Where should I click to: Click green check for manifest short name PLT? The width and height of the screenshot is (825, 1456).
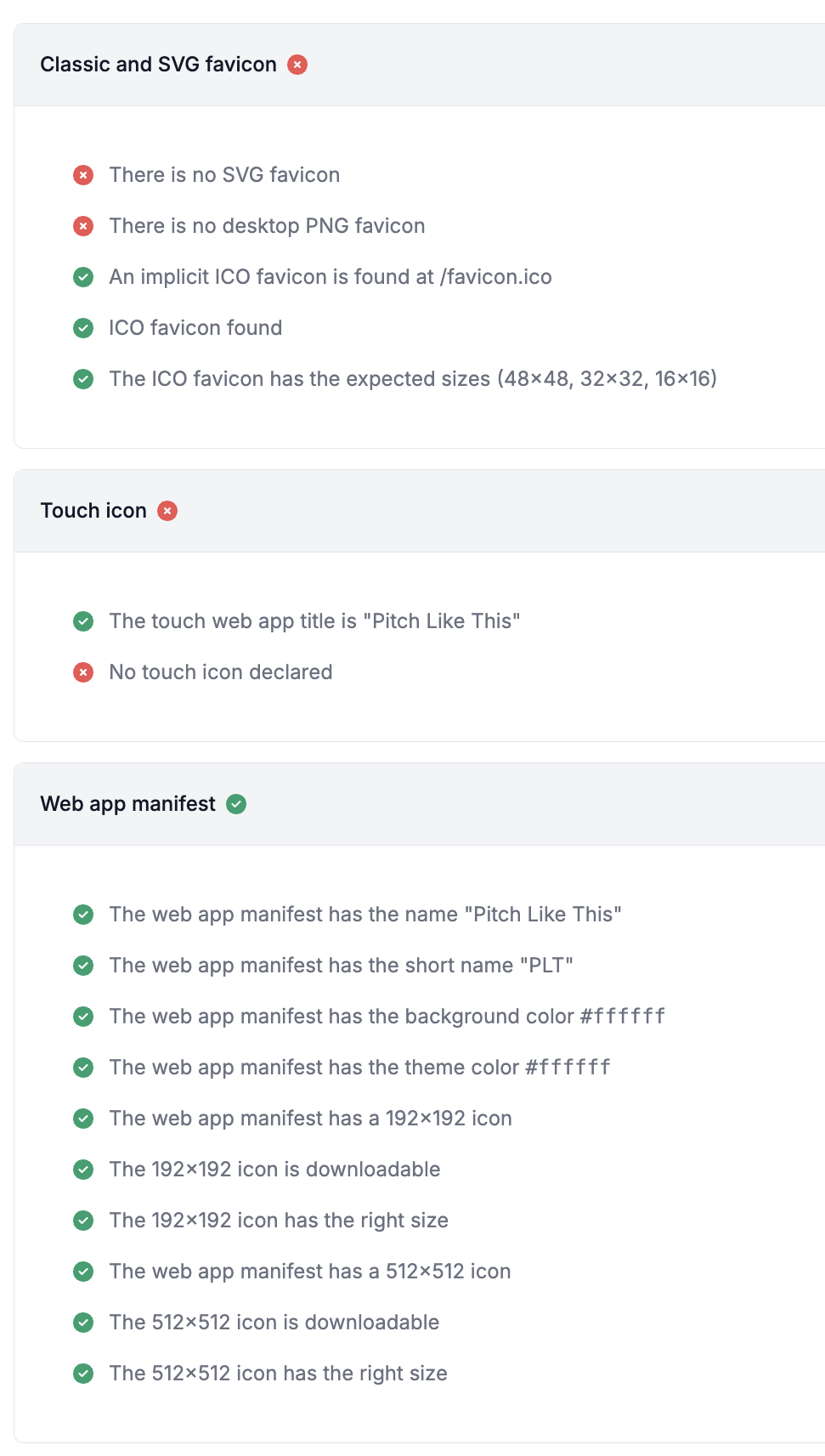coord(83,966)
